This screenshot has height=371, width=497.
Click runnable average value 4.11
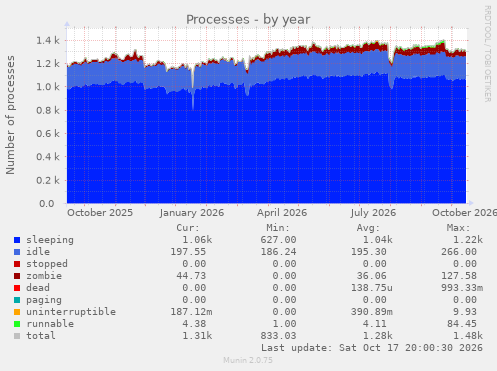pos(375,324)
